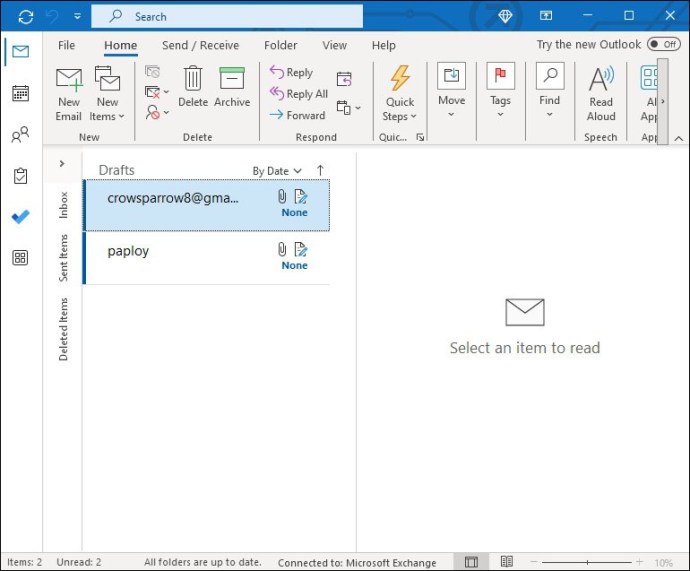Open the Clean Up dropdown
The width and height of the screenshot is (690, 571).
coord(157,92)
